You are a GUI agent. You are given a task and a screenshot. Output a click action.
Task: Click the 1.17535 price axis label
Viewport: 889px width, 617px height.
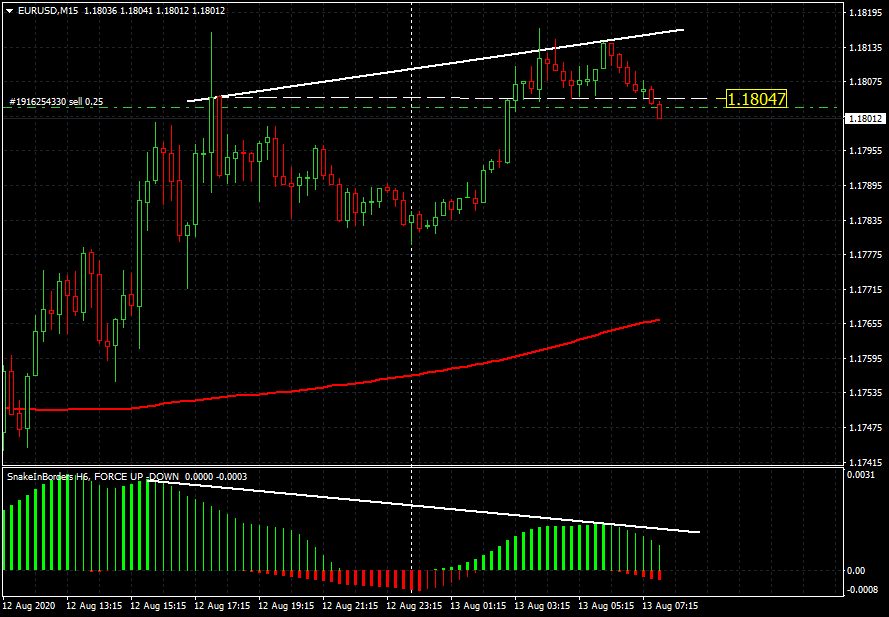865,393
